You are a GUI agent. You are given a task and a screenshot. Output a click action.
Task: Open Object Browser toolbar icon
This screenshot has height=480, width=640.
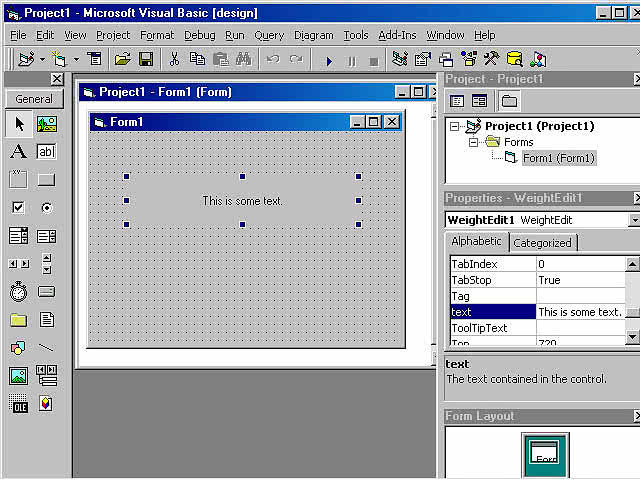pyautogui.click(x=469, y=60)
